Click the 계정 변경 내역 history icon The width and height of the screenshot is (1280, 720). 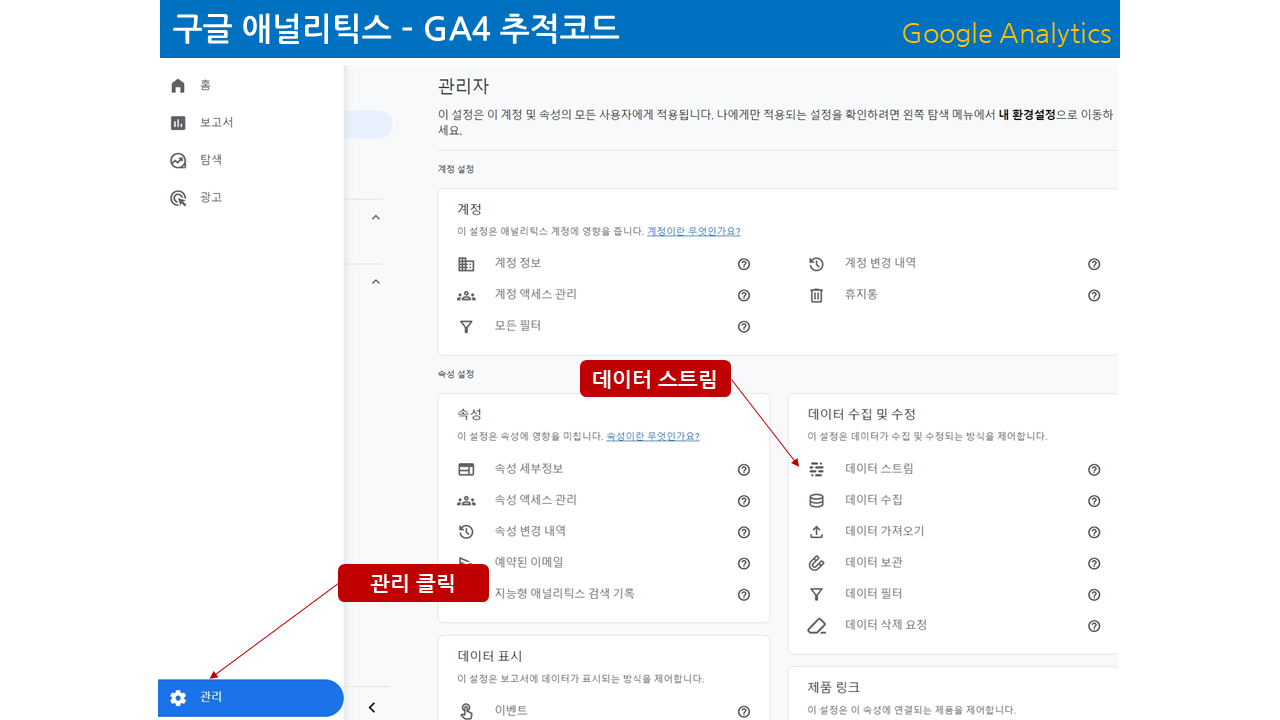click(816, 264)
